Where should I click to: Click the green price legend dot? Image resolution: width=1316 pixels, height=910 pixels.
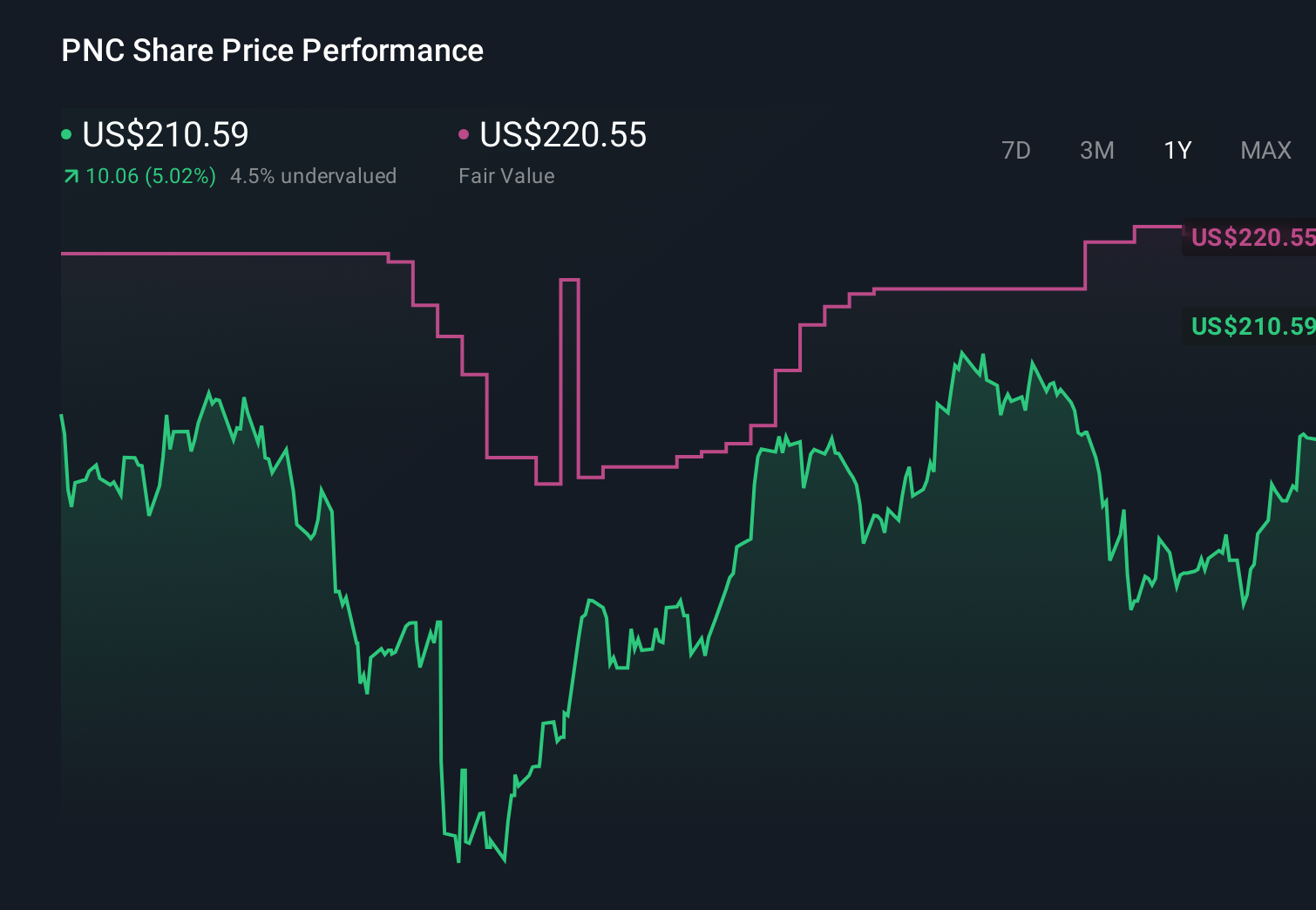(x=66, y=133)
